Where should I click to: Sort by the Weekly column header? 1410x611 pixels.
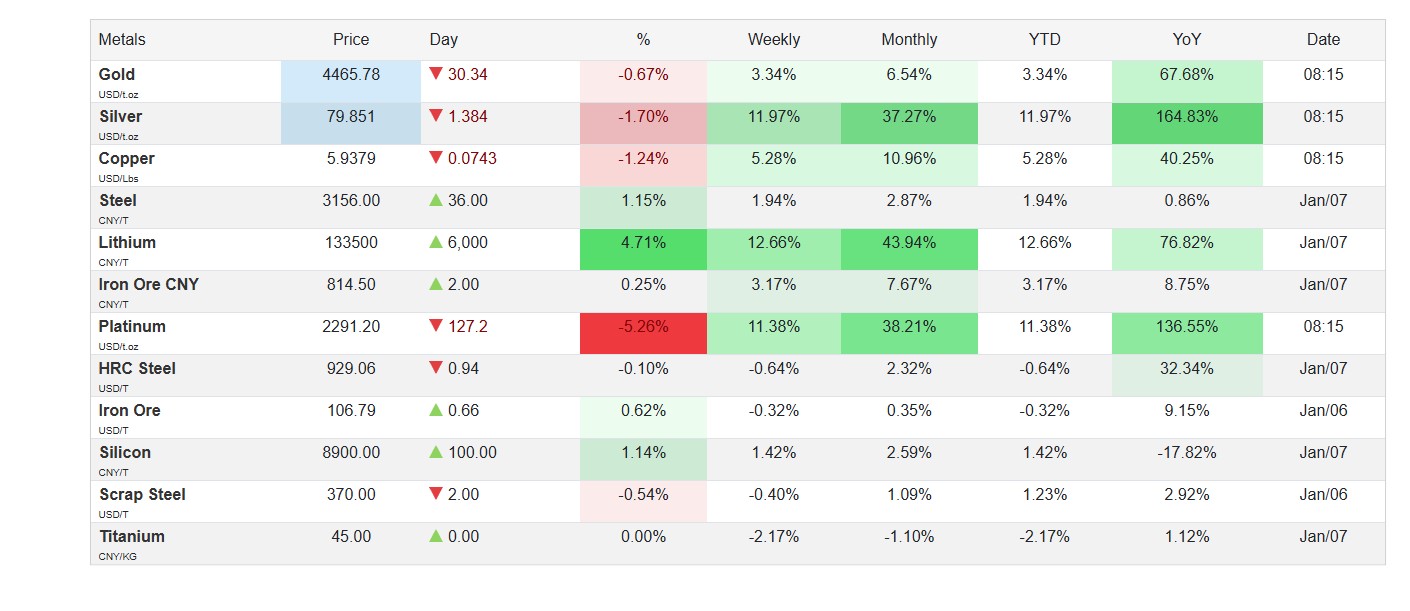(774, 40)
